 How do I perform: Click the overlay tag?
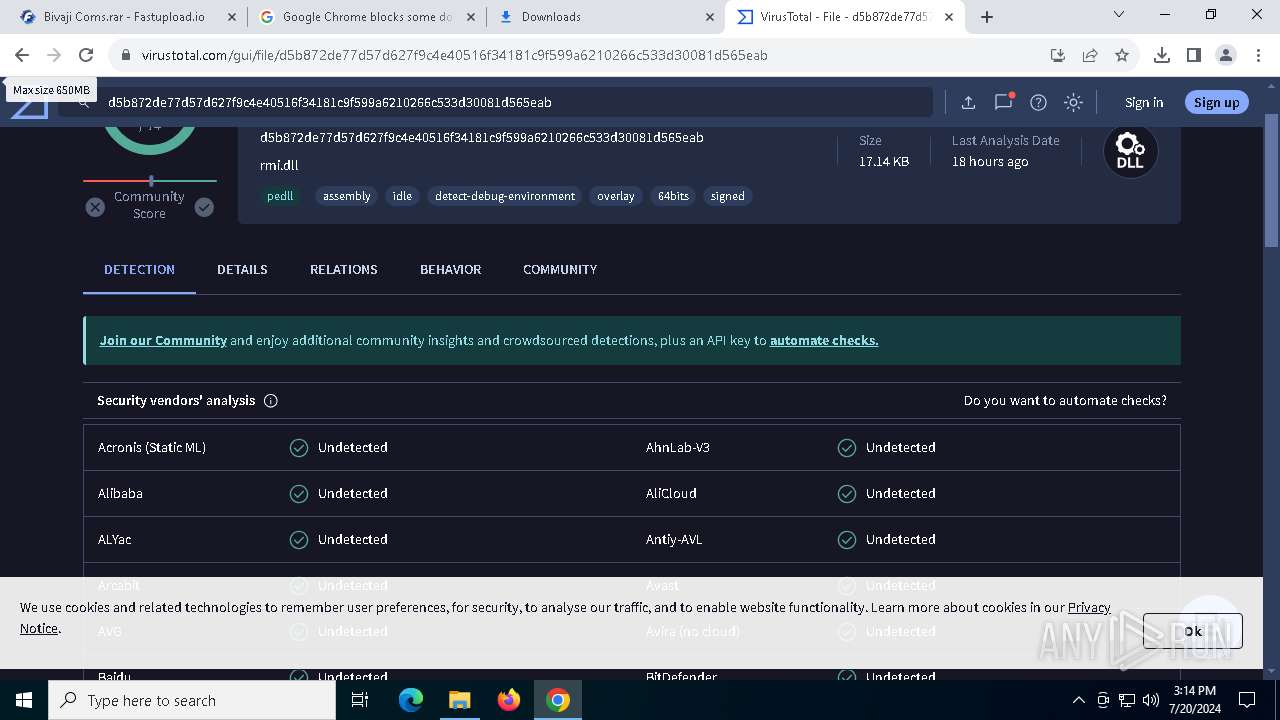pos(616,196)
